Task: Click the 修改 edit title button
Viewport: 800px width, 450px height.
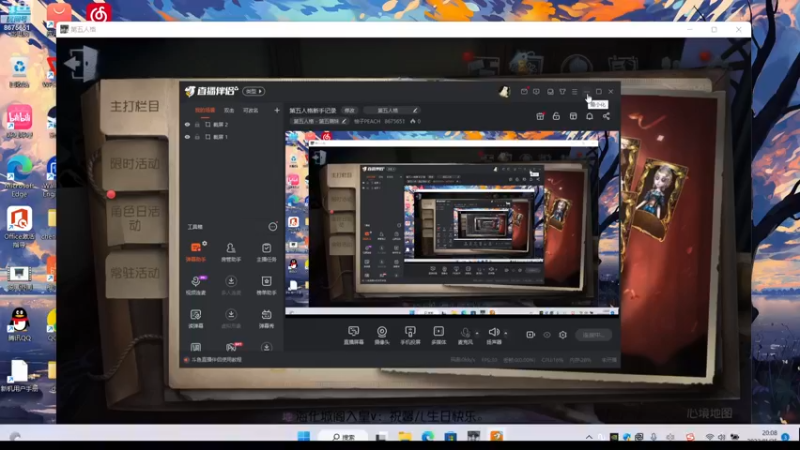Action: point(349,110)
